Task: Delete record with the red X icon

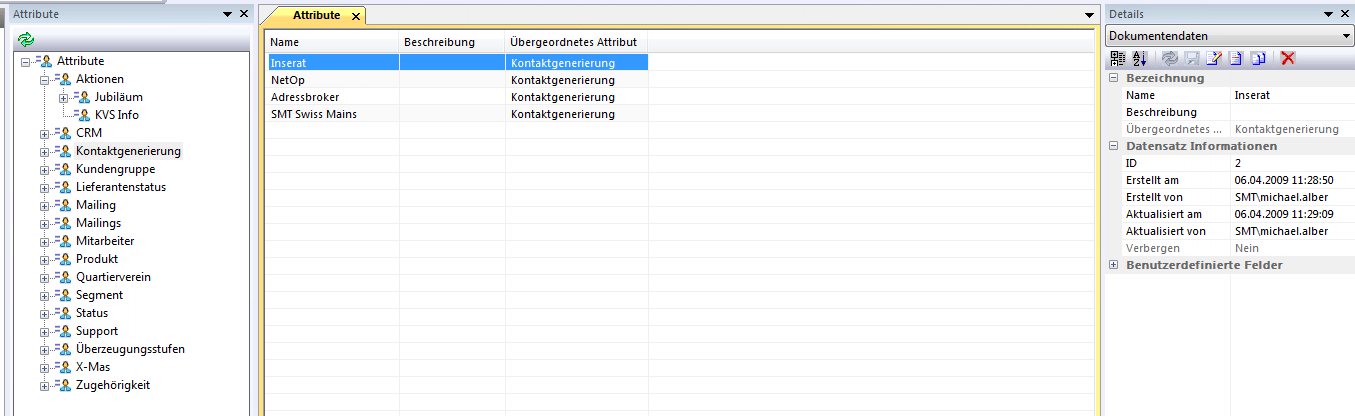Action: click(x=1288, y=58)
